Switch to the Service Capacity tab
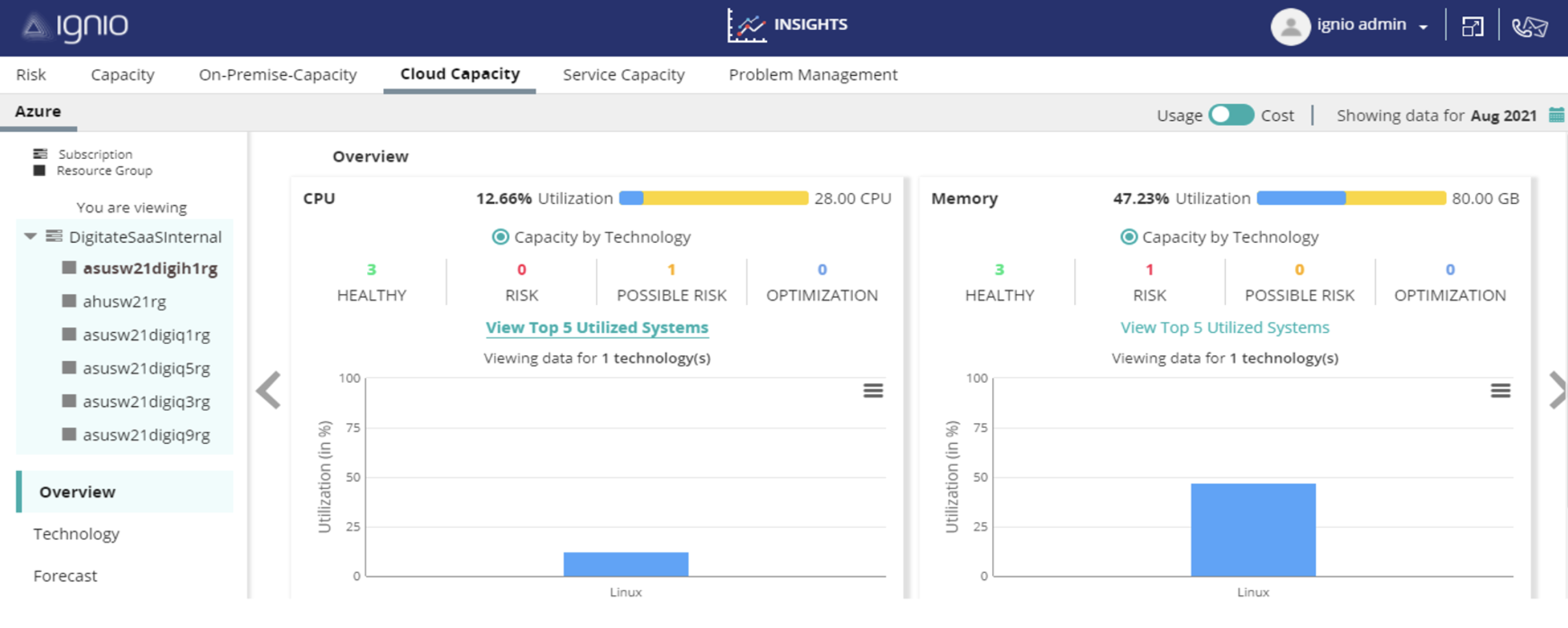Screen dimensions: 1568x628 624,75
